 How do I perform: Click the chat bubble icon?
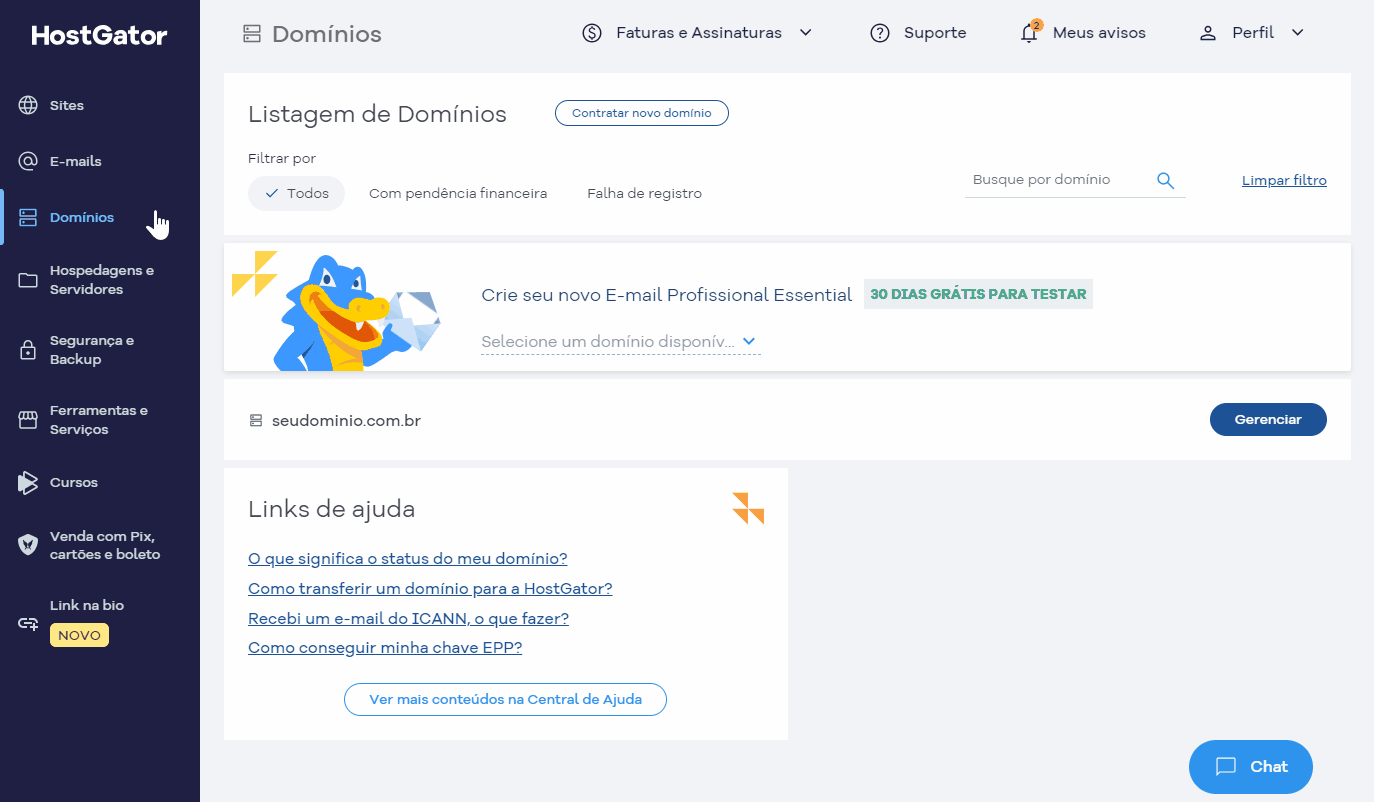[x=1226, y=767]
